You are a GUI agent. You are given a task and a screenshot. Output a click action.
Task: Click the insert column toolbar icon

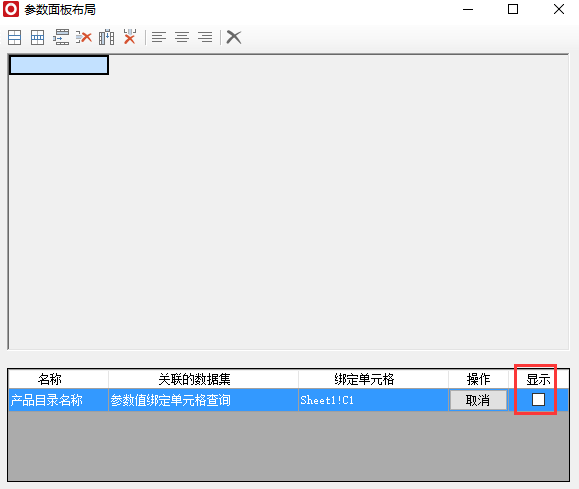pyautogui.click(x=37, y=37)
